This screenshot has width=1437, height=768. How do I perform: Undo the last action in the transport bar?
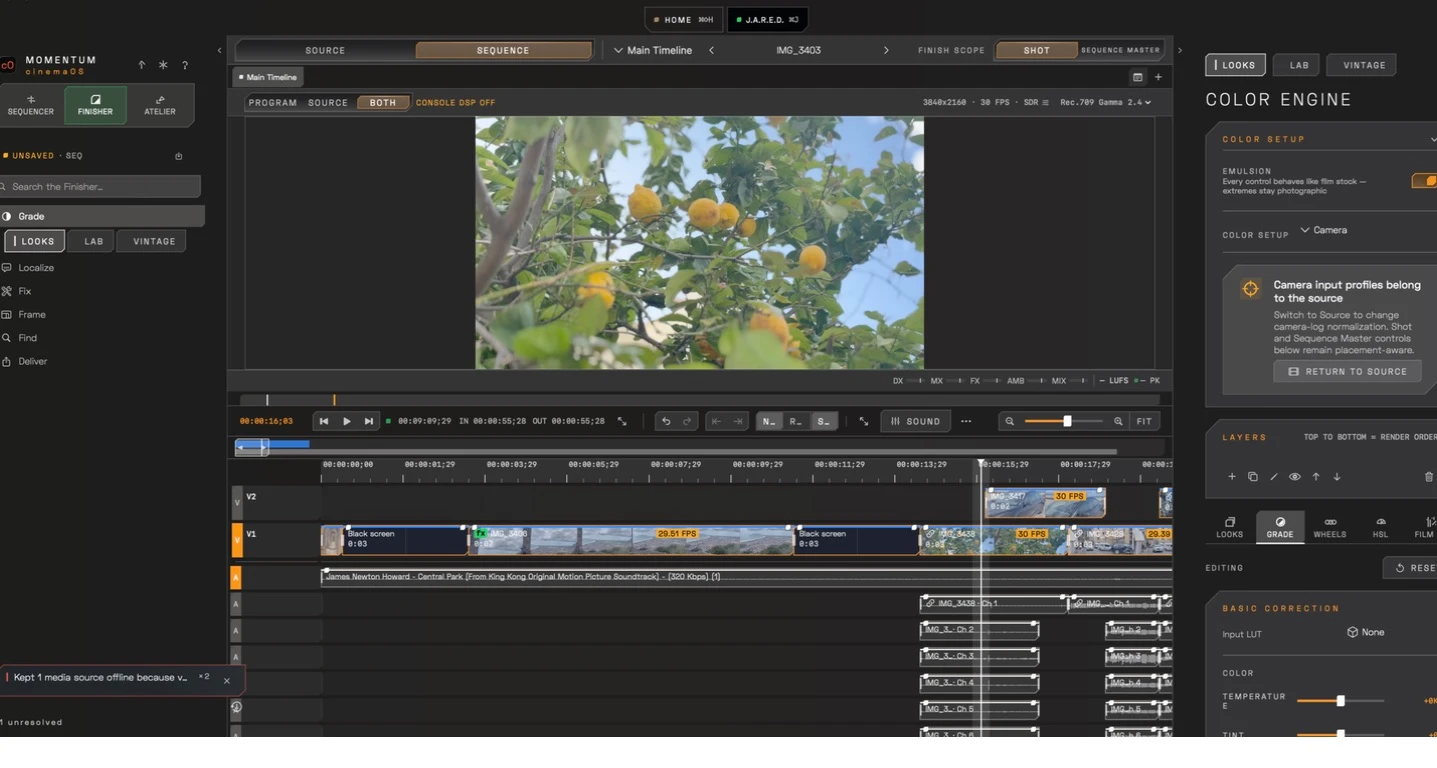[666, 422]
